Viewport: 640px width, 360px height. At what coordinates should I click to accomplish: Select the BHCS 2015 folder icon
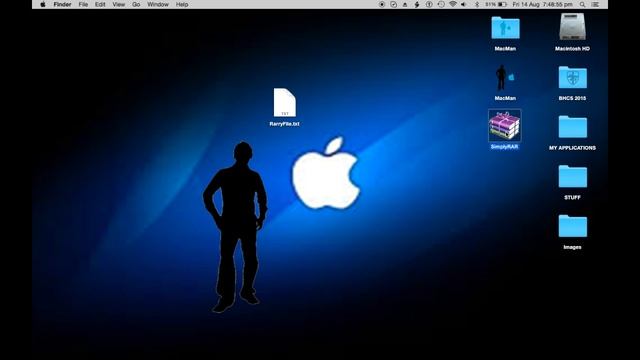coord(573,77)
